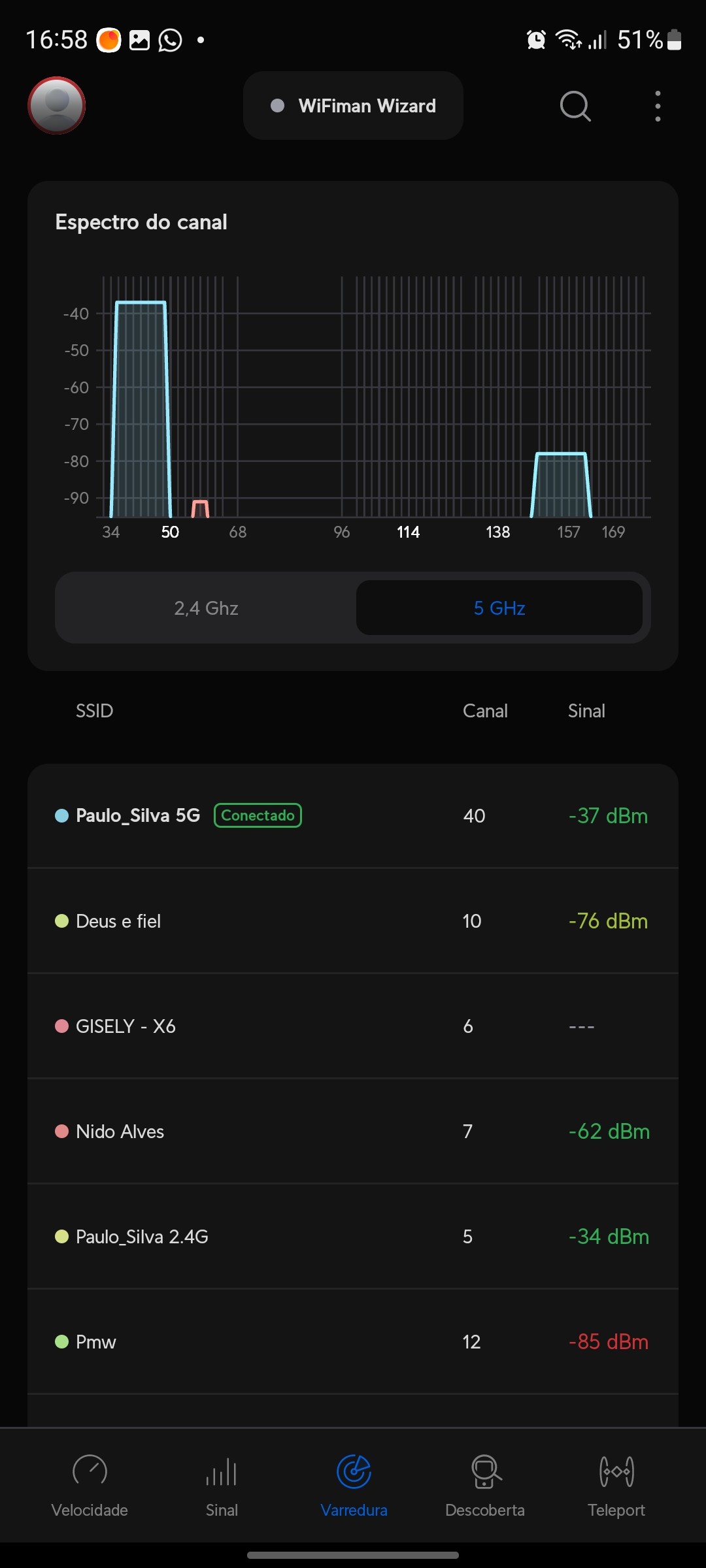
Task: Expand the Deus e fiel network details
Action: click(x=353, y=921)
